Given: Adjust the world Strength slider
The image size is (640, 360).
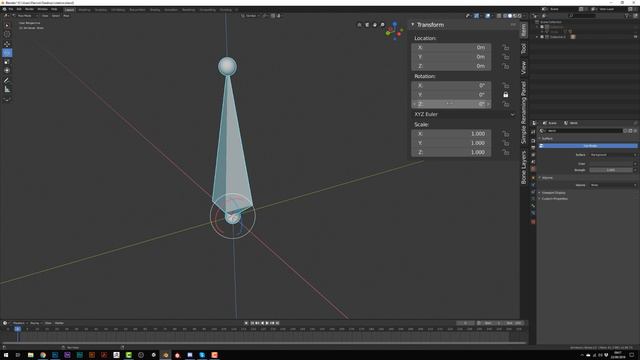Looking at the screenshot, I should point(611,170).
